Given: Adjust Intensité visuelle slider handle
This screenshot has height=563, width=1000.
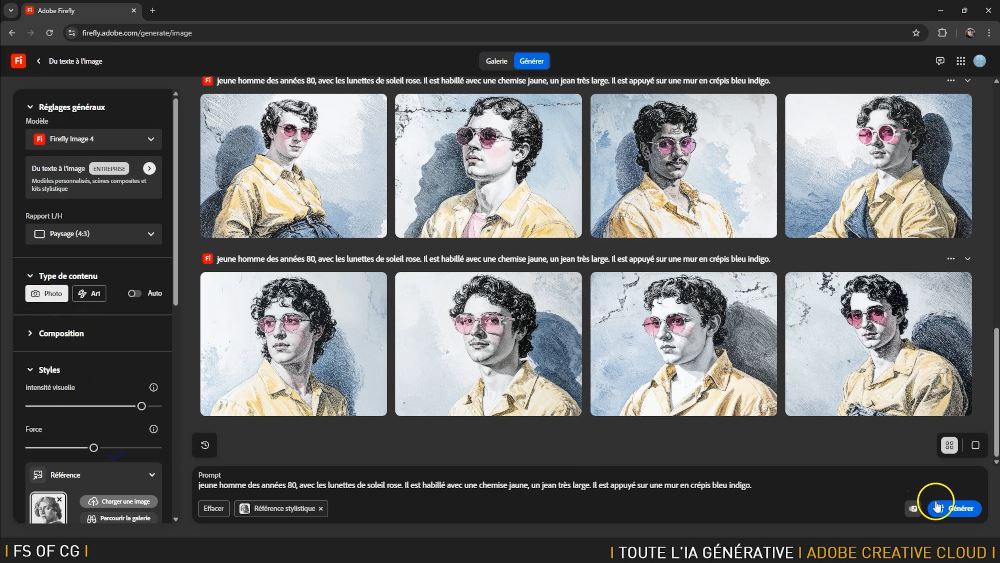Looking at the screenshot, I should click(142, 406).
